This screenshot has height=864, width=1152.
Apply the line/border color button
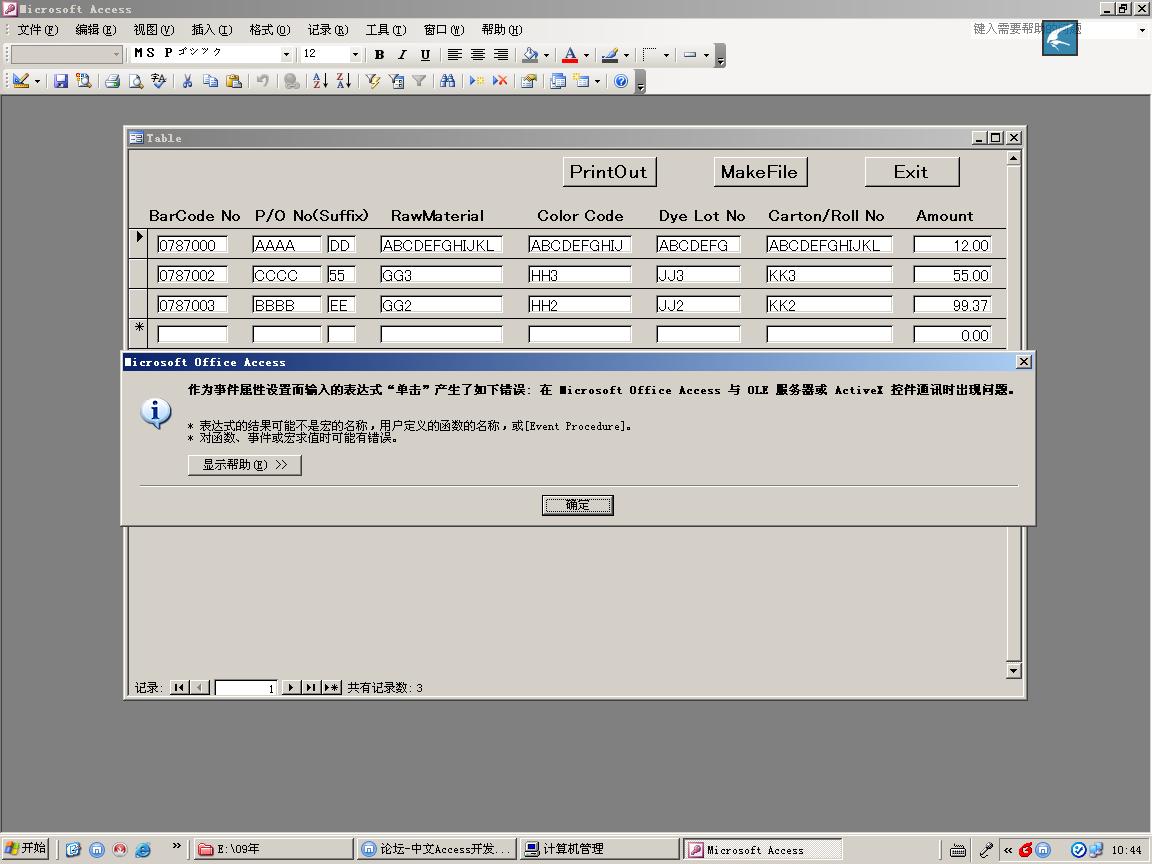(x=610, y=54)
